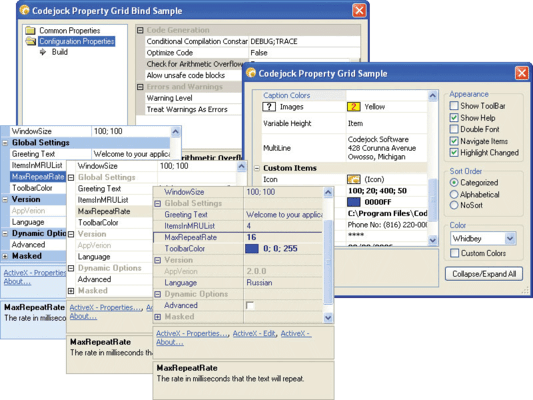Expand Masked category in the front grid
Image resolution: width=533 pixels, height=400 pixels.
tap(158, 317)
